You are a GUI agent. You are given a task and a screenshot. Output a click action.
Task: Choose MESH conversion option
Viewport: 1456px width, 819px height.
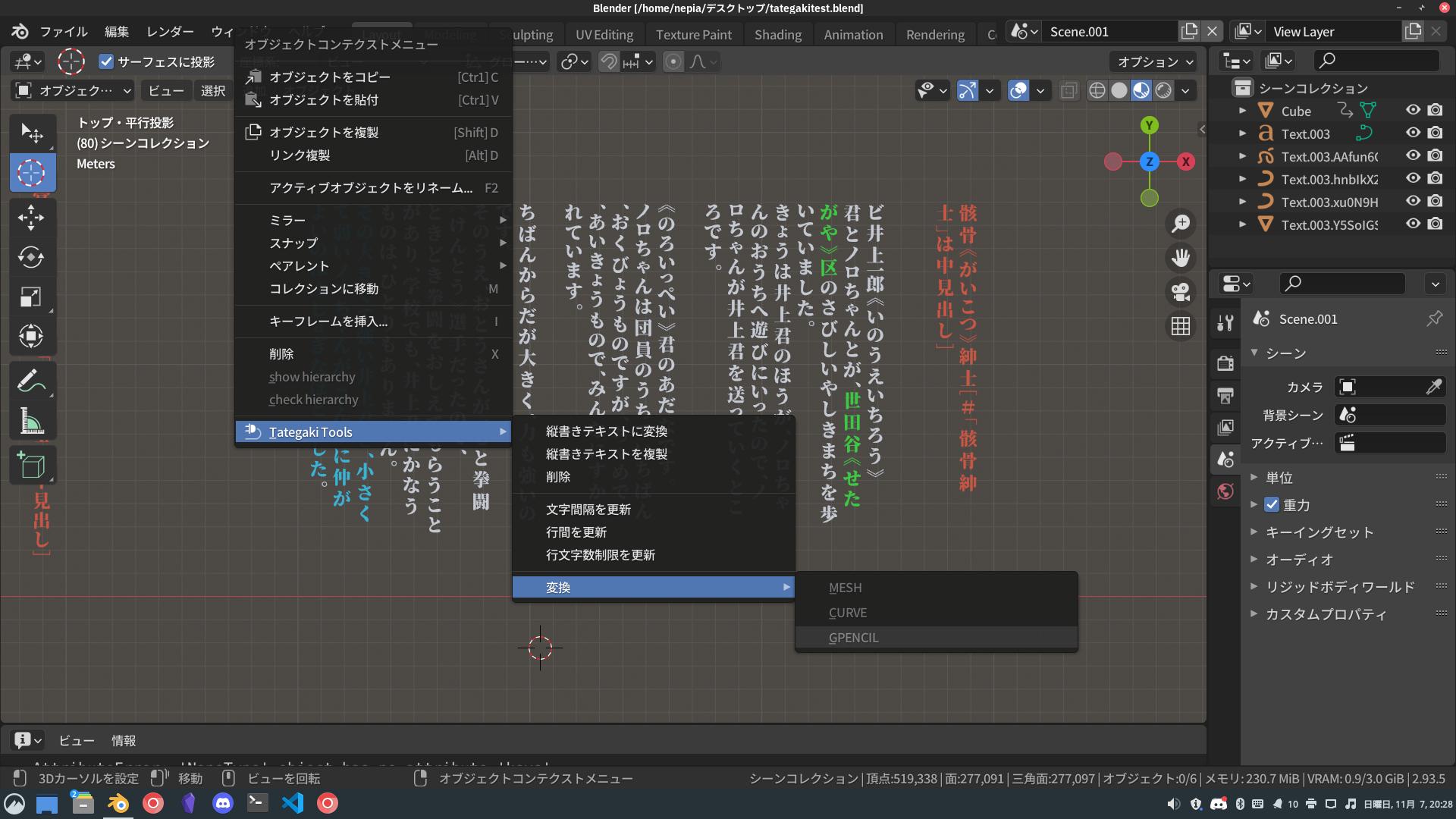pyautogui.click(x=936, y=588)
